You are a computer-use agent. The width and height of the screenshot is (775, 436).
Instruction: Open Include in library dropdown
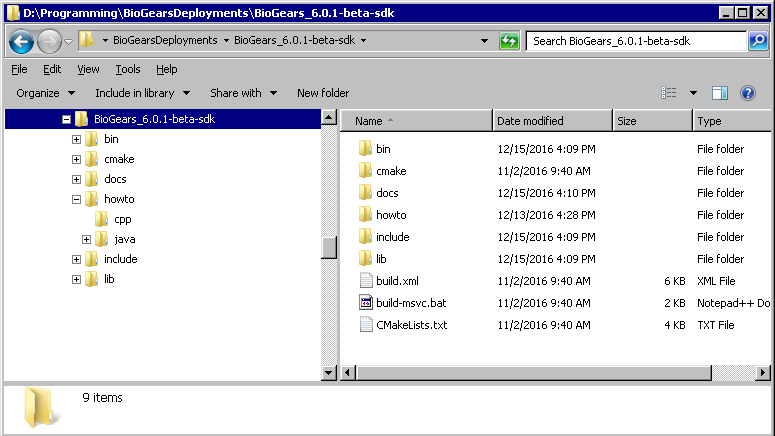pos(142,93)
